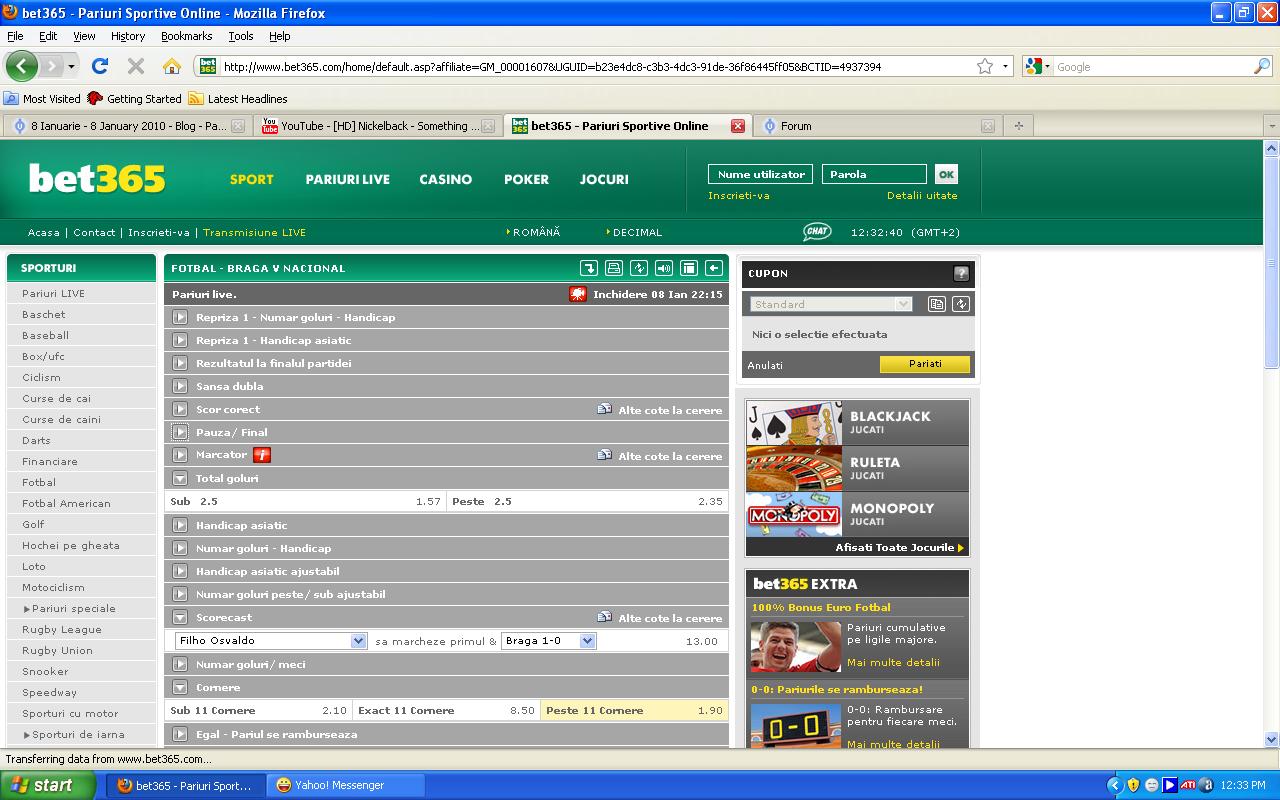Click the bookmark star in address bar
This screenshot has height=800, width=1280.
[985, 67]
